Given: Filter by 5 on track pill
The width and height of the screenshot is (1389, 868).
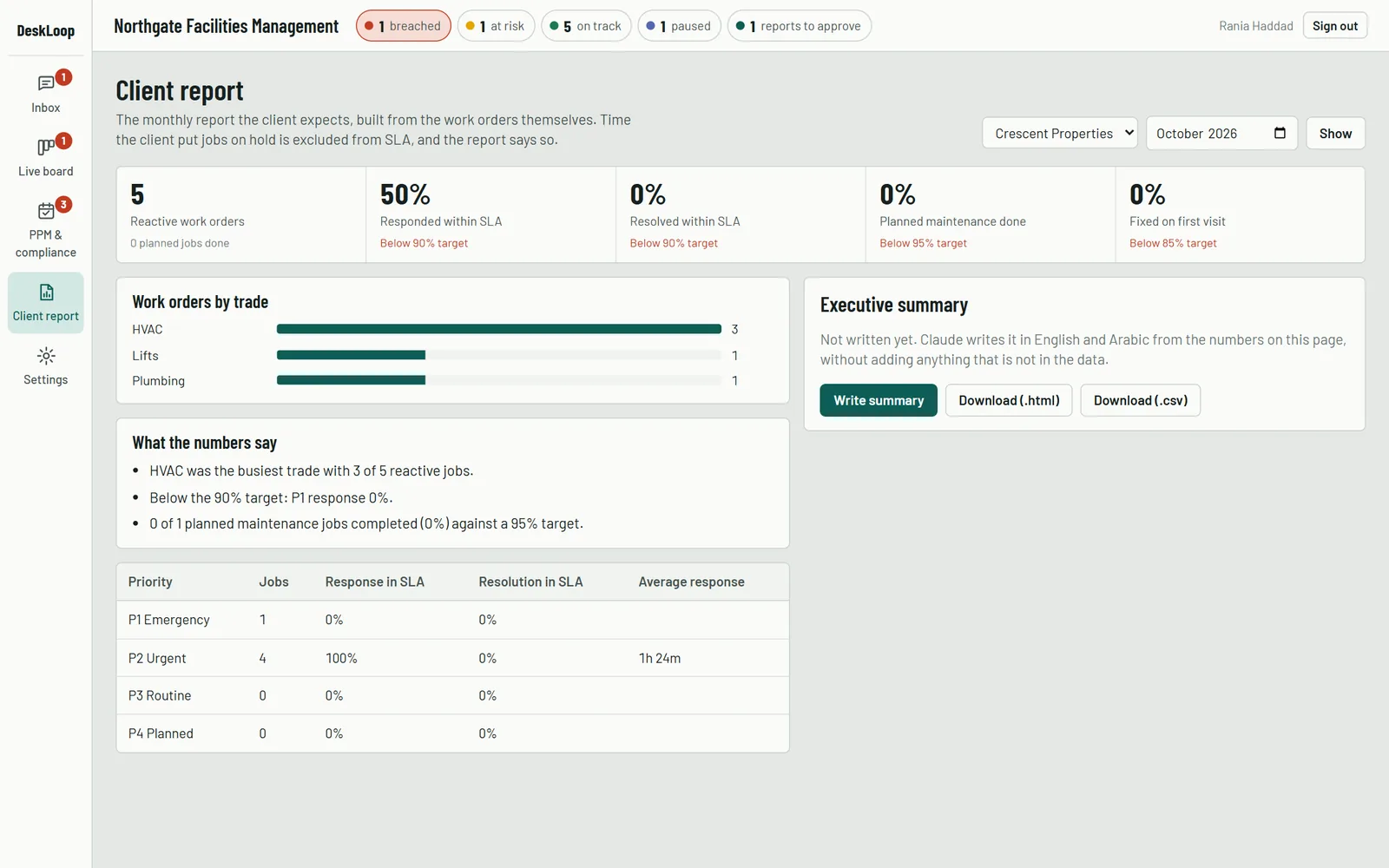Looking at the screenshot, I should (586, 26).
